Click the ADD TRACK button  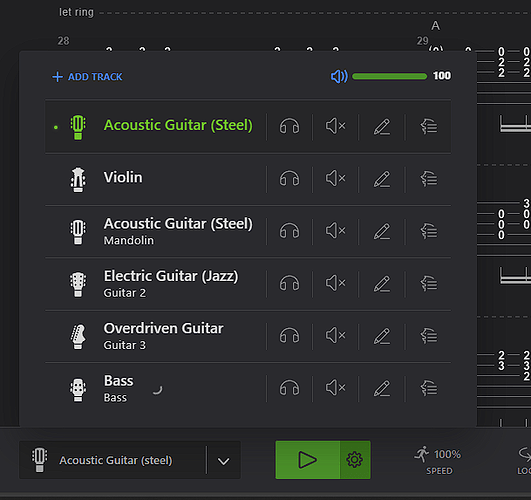[x=87, y=77]
